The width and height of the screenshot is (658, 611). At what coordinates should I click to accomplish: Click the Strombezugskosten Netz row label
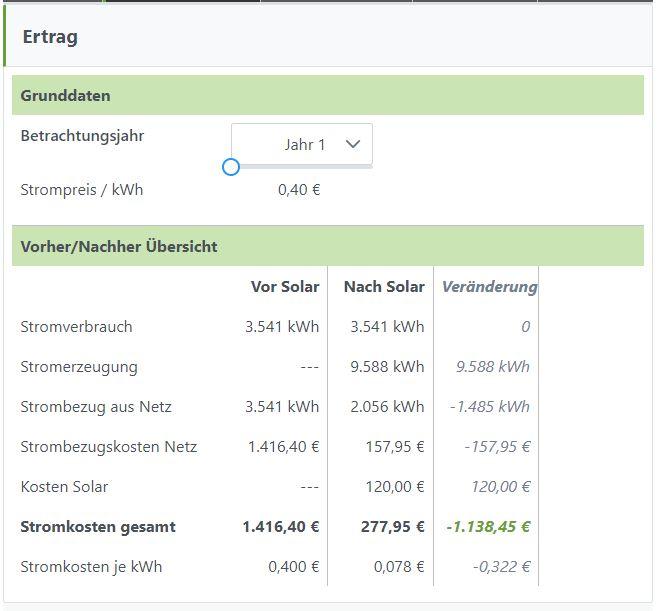[109, 447]
